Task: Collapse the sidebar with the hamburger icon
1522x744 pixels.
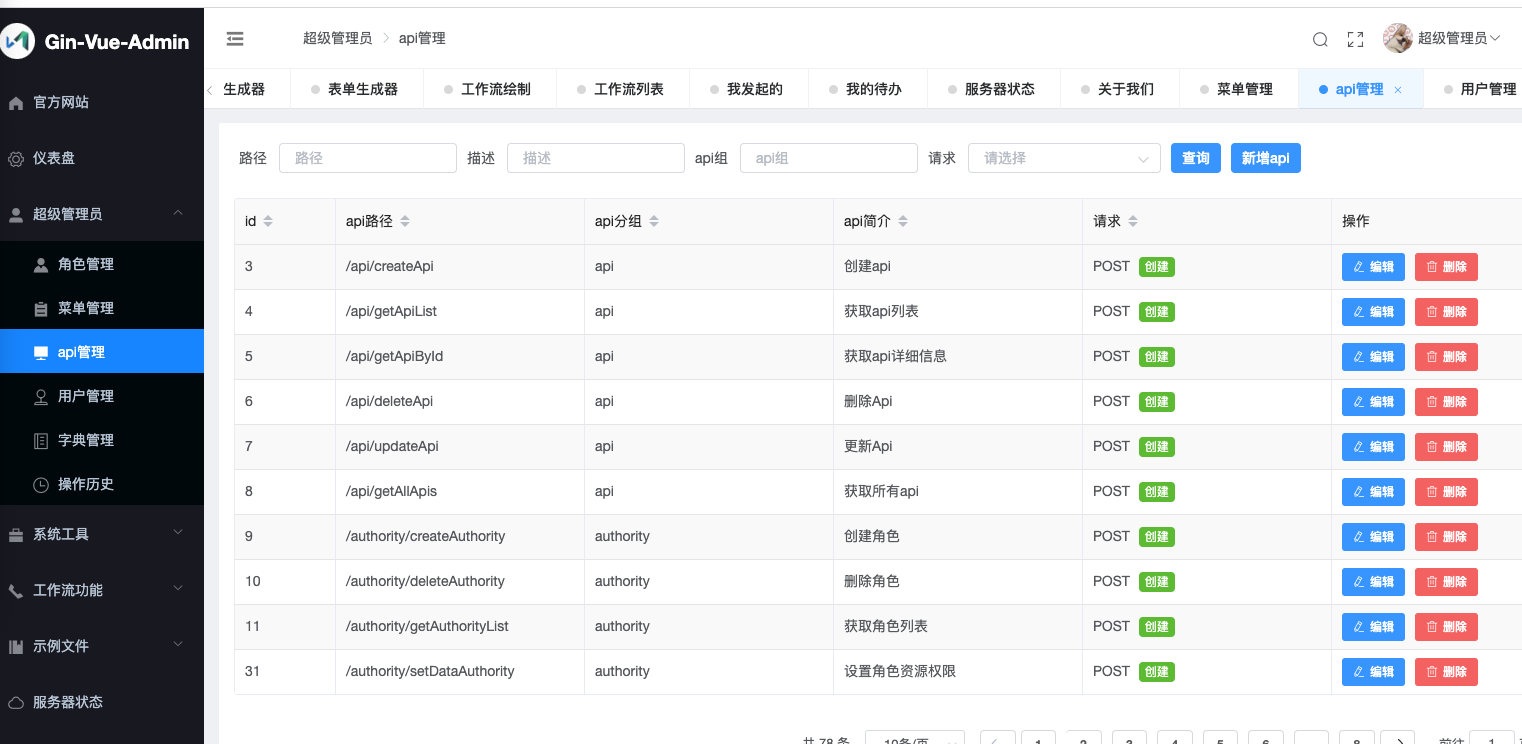Action: [235, 39]
